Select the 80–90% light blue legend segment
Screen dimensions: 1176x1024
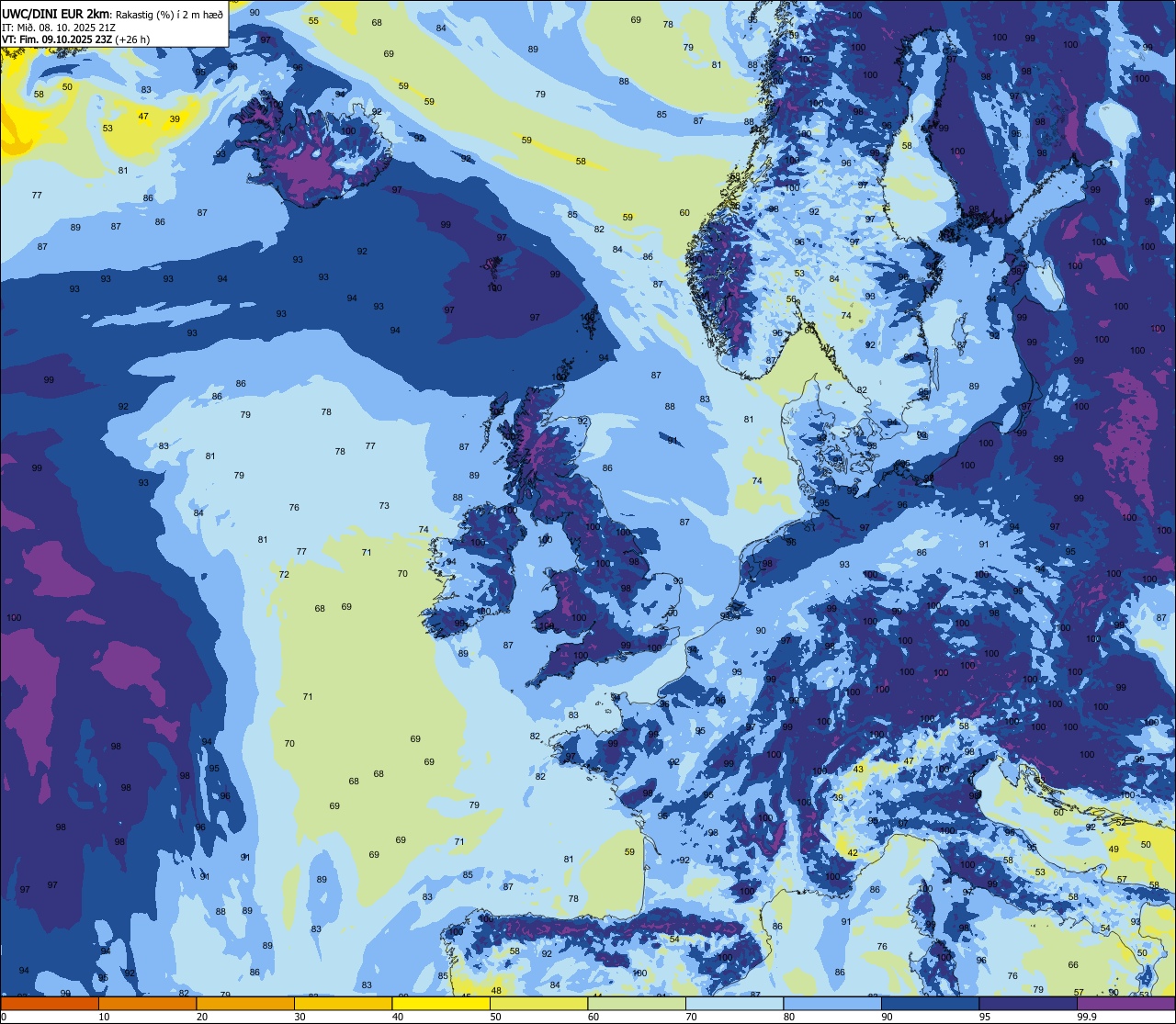832,1003
